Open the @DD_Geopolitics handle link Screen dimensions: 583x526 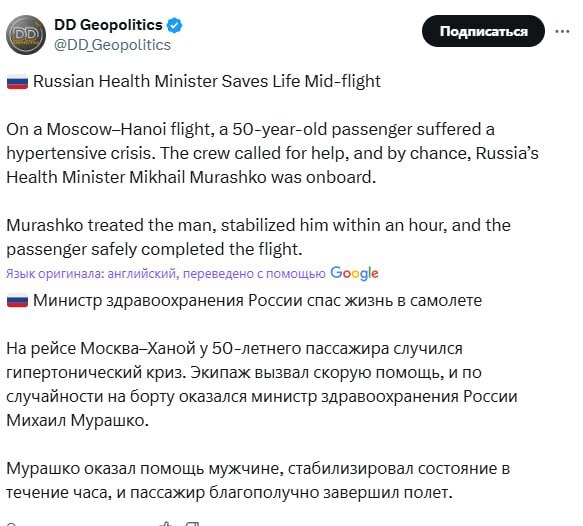[112, 45]
